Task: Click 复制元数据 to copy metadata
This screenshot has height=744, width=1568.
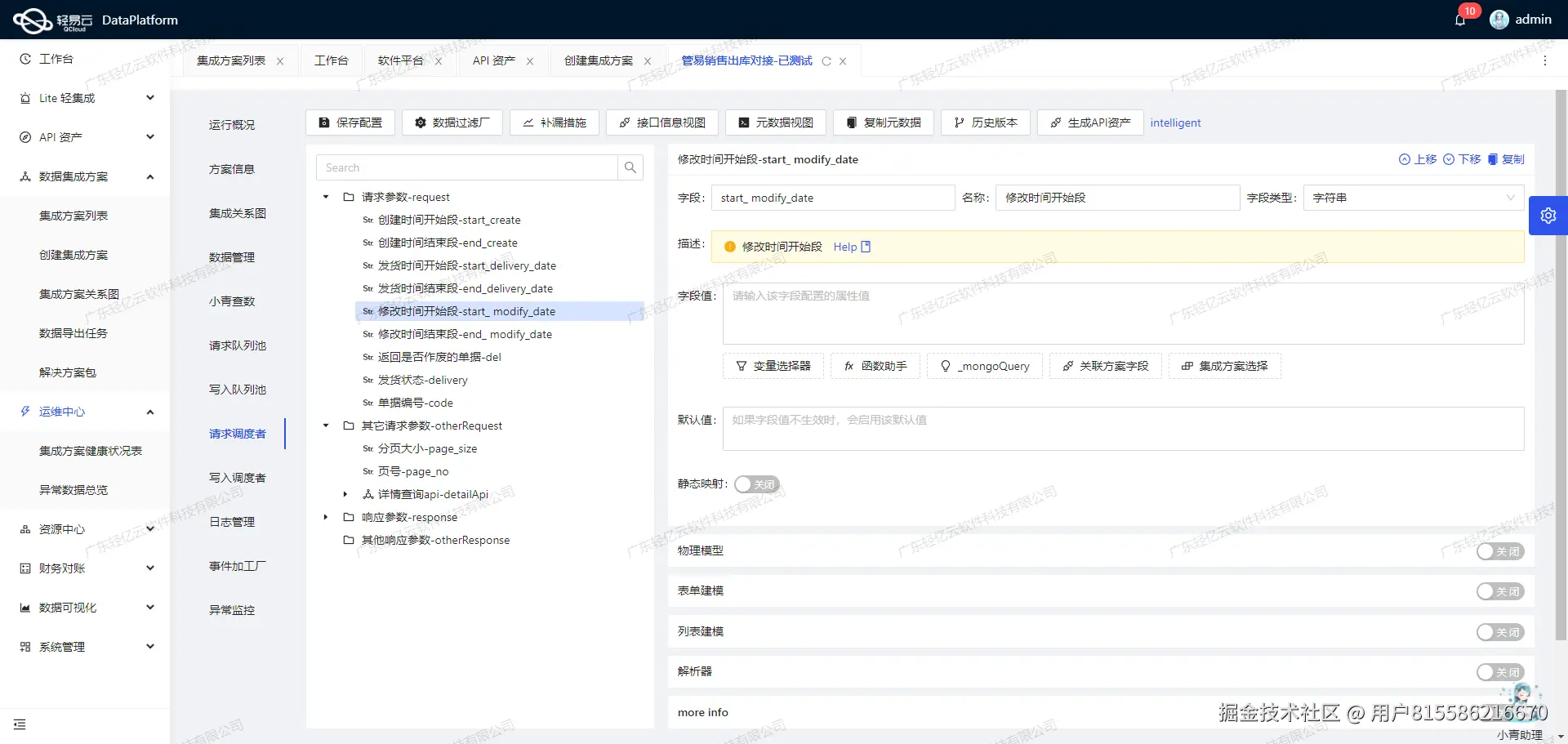Action: [x=883, y=123]
